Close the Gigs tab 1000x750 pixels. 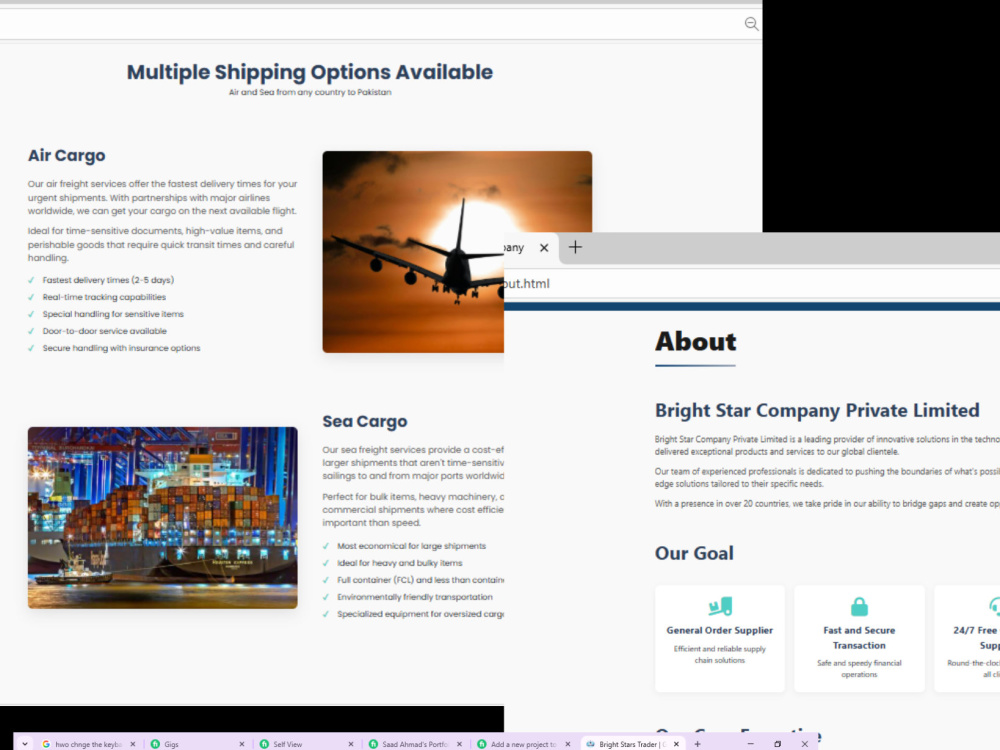[x=242, y=744]
